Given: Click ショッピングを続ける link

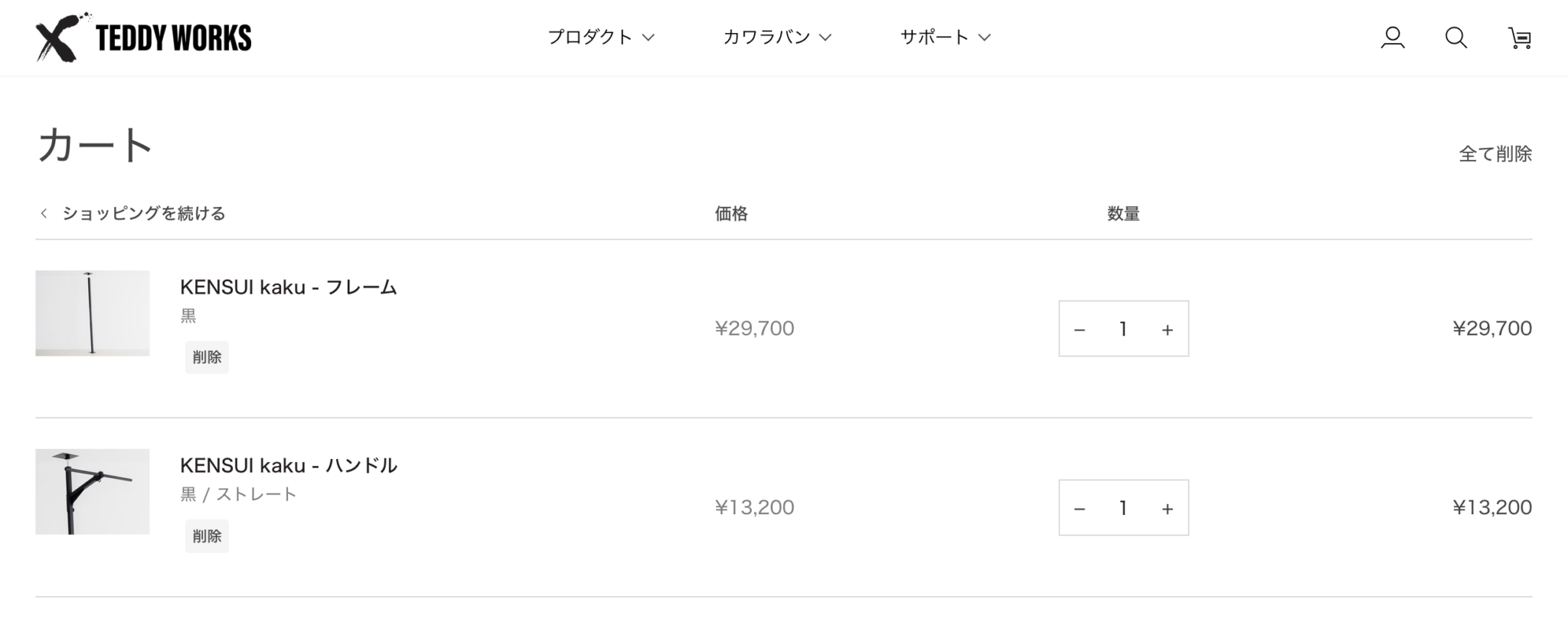Looking at the screenshot, I should (x=143, y=213).
